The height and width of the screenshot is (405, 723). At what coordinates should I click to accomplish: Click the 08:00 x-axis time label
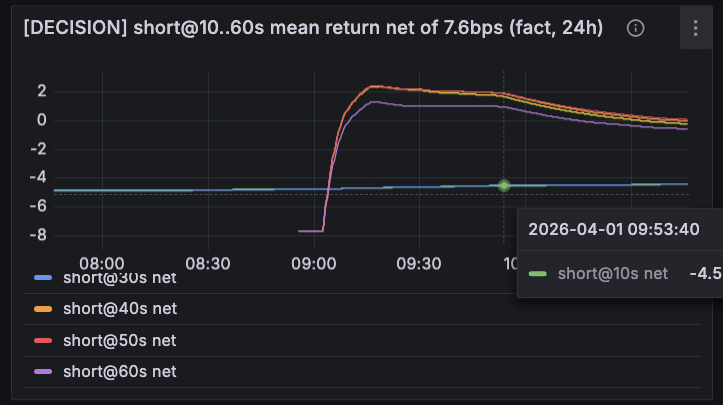pyautogui.click(x=101, y=264)
